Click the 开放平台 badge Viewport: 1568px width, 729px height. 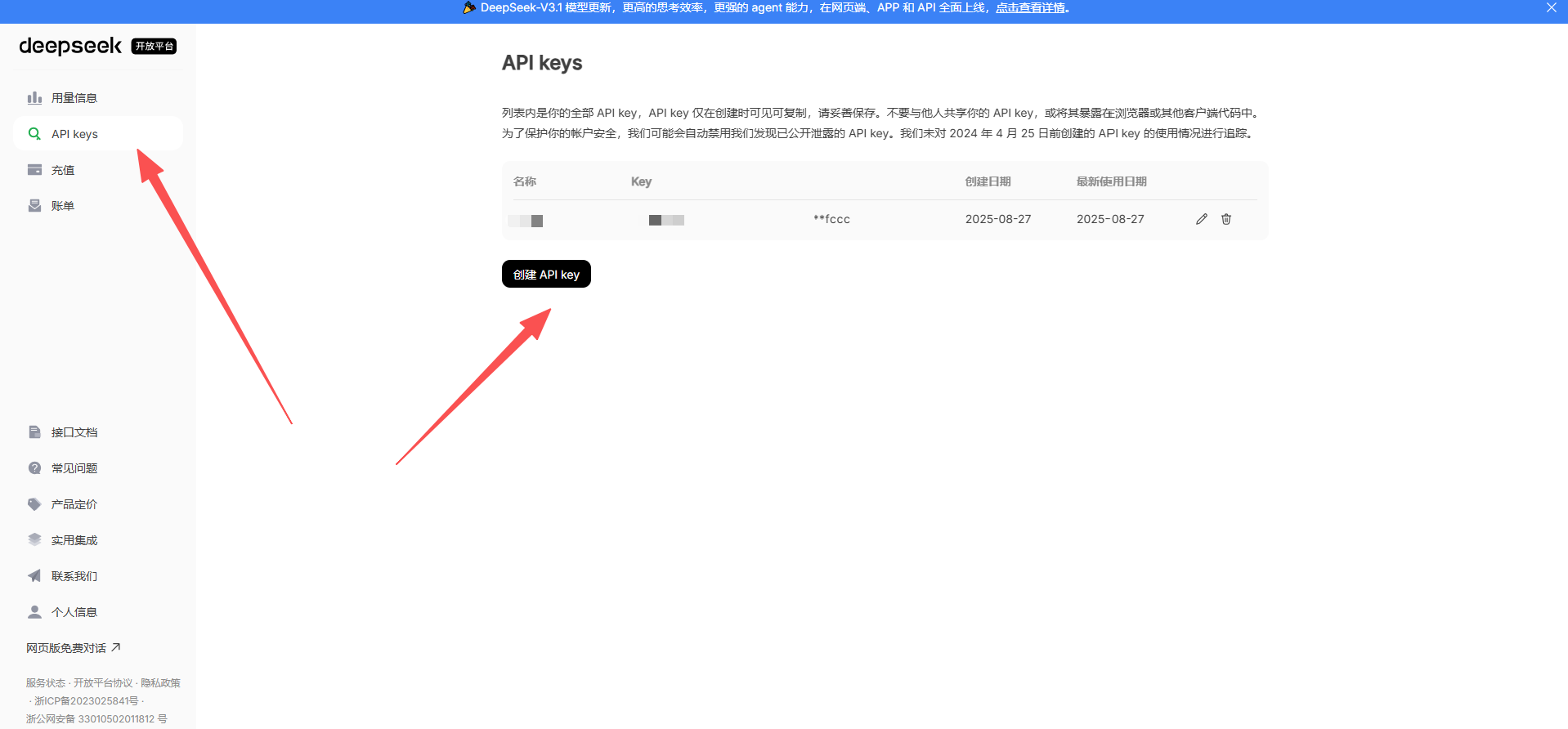155,47
